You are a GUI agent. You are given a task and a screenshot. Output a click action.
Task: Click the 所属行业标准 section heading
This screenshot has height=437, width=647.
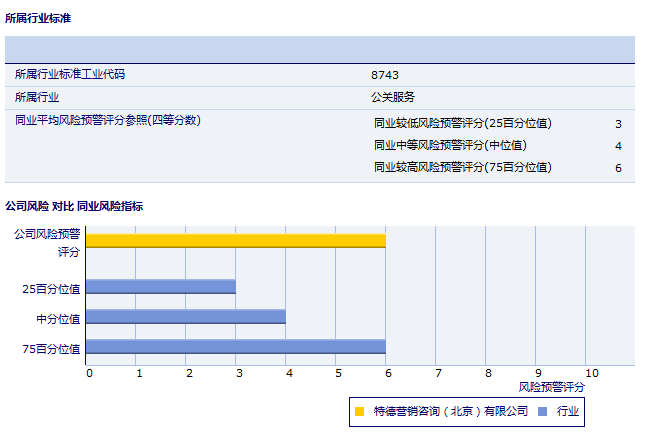click(38, 18)
